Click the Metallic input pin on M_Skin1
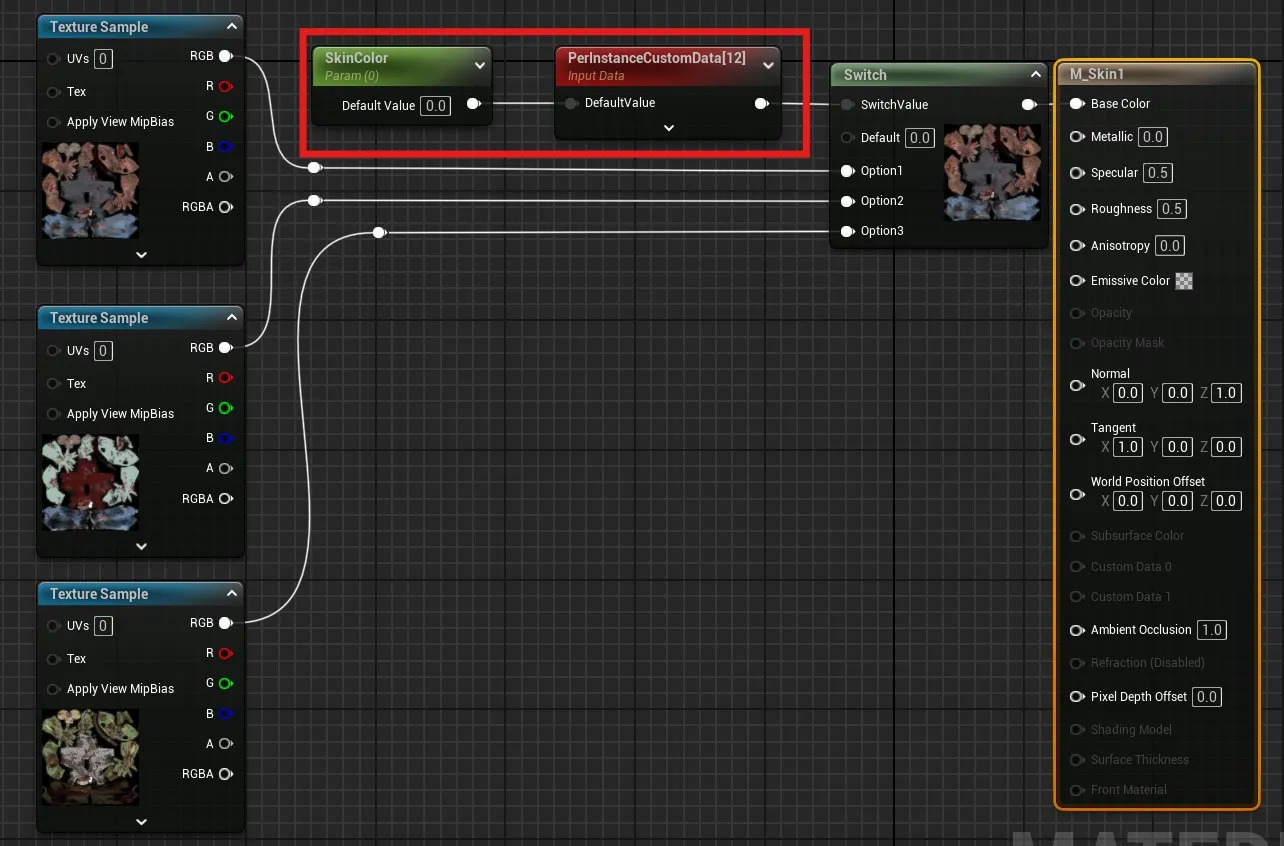 tap(1077, 137)
